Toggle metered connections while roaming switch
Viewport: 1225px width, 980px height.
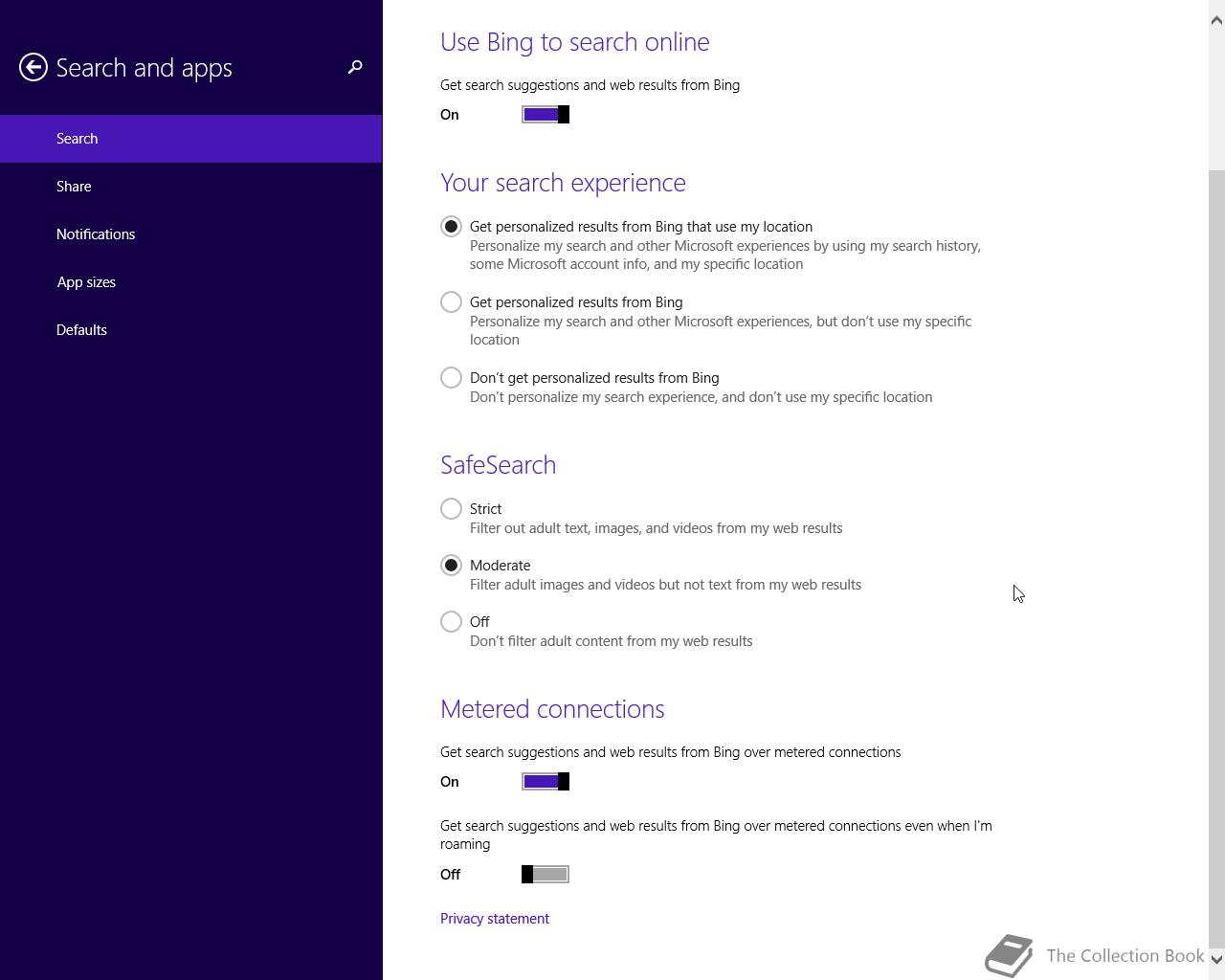pyautogui.click(x=546, y=875)
